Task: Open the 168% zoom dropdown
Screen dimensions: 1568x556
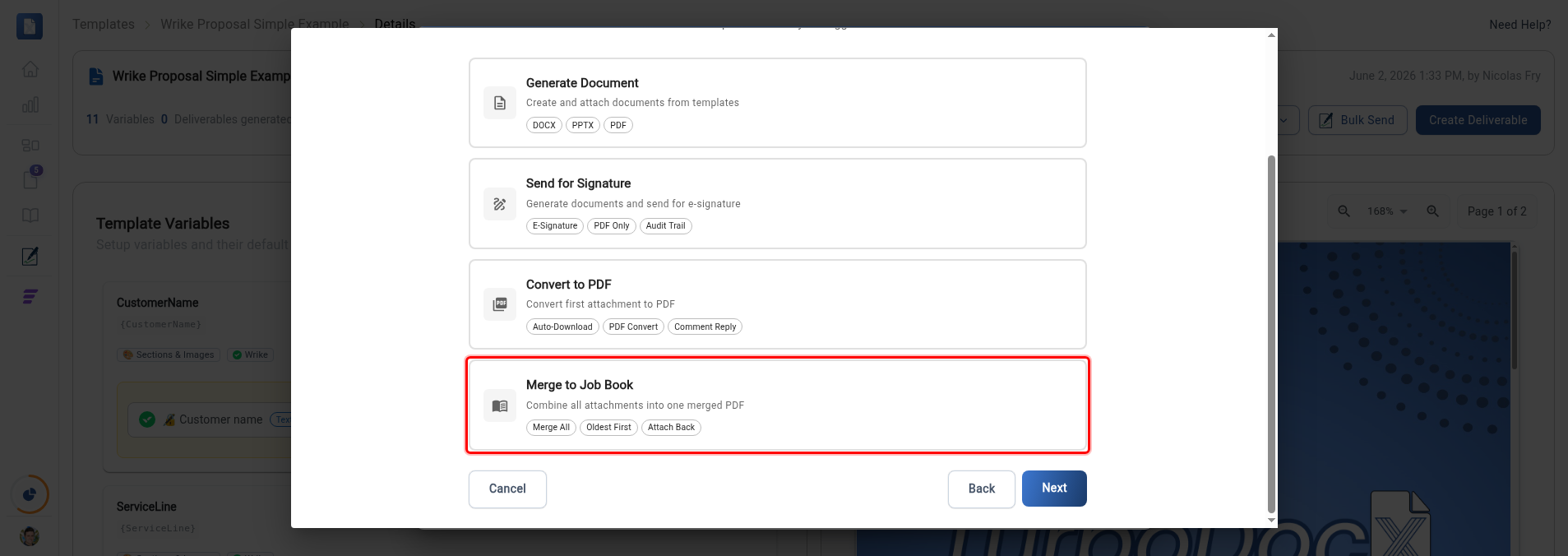Action: [x=1387, y=211]
